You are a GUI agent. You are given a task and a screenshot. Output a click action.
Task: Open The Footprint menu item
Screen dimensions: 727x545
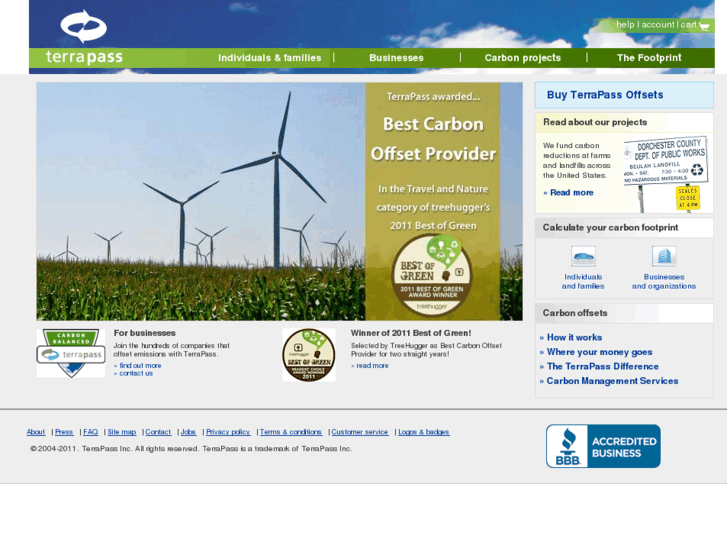[x=649, y=58]
